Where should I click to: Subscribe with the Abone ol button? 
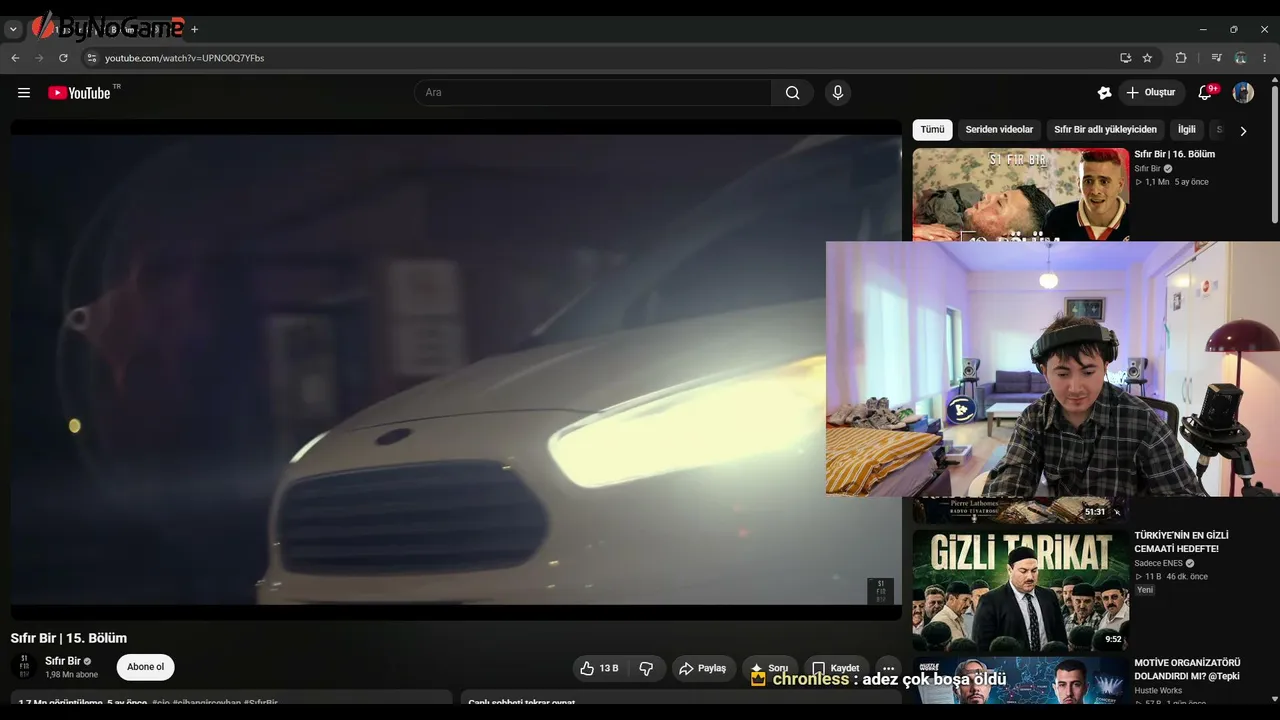pos(146,667)
